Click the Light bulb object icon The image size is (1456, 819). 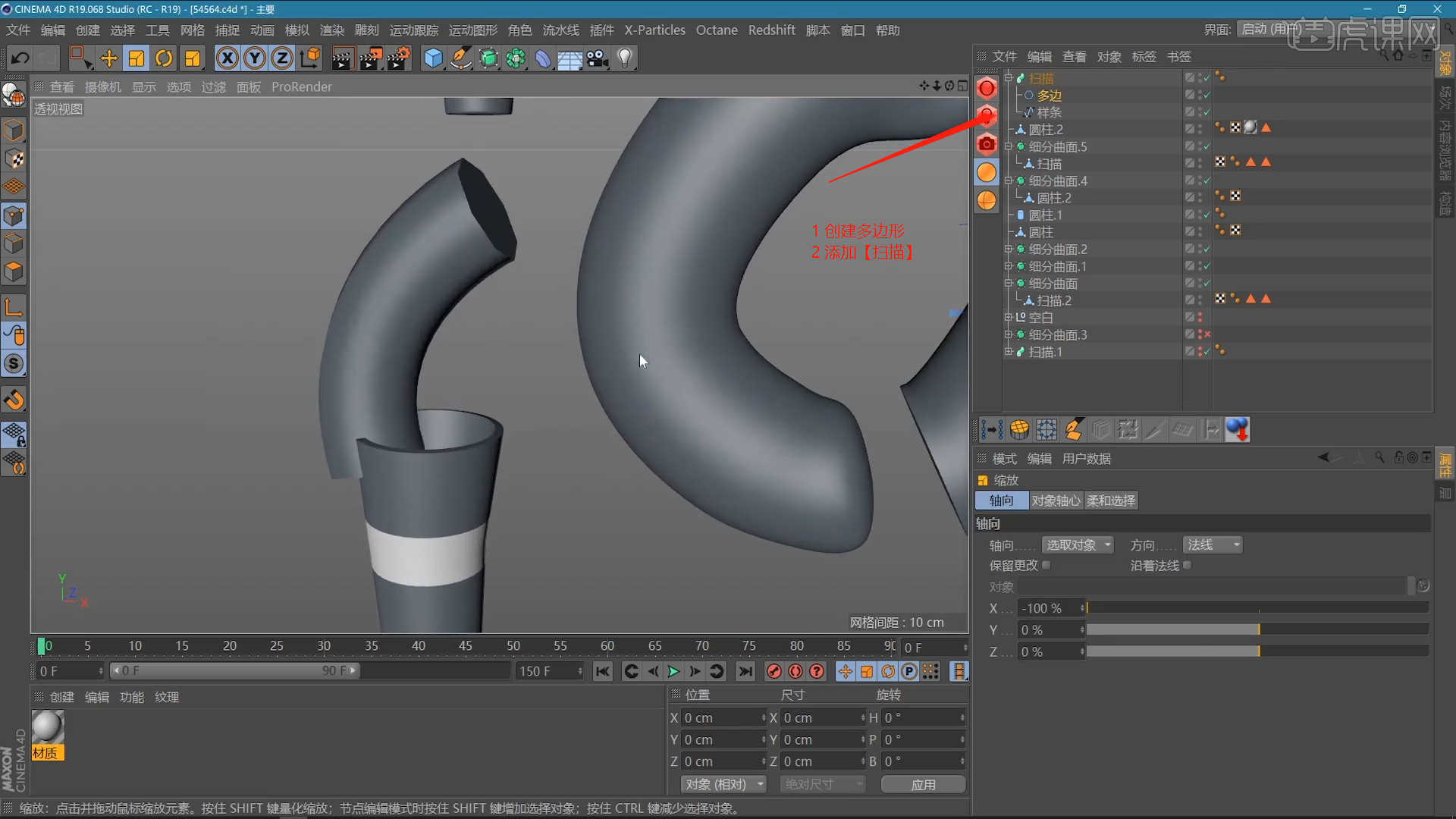[x=625, y=58]
